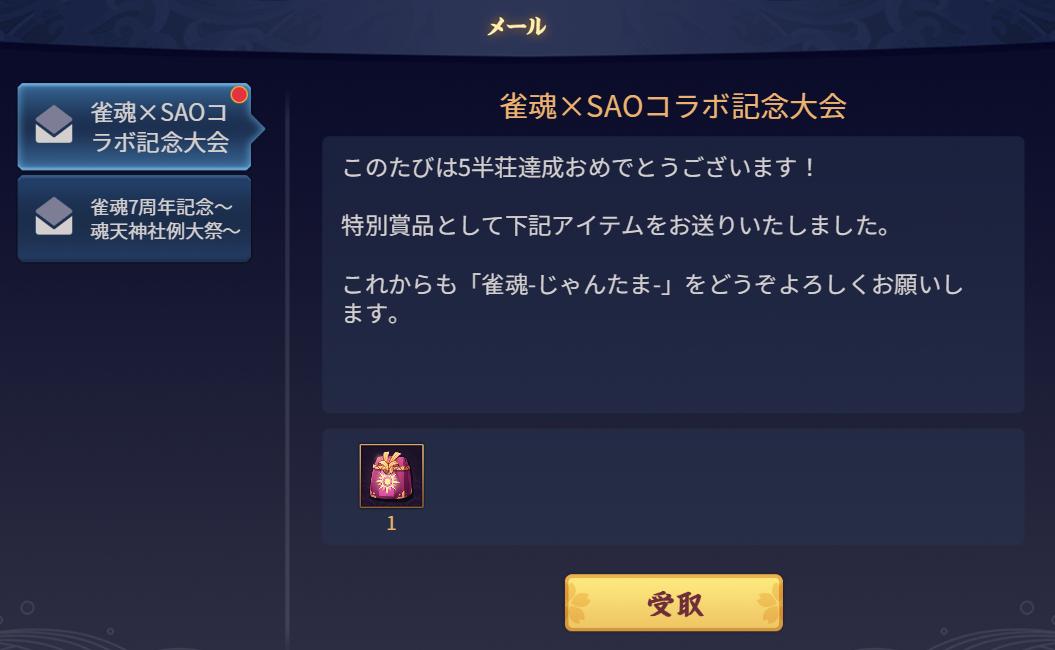Click the 特別賞品として下記アイテム message line

click(616, 225)
